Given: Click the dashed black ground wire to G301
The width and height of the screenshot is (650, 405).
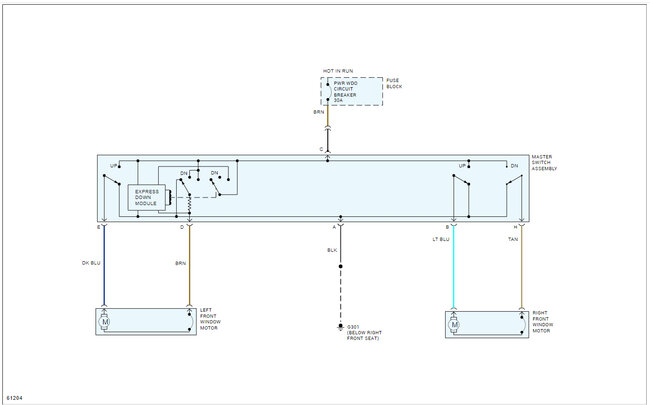Looking at the screenshot, I should [x=340, y=295].
